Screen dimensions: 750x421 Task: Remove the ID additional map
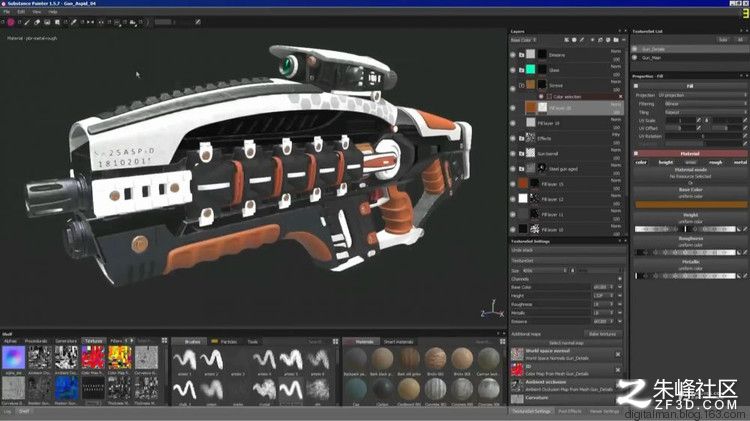coord(618,370)
